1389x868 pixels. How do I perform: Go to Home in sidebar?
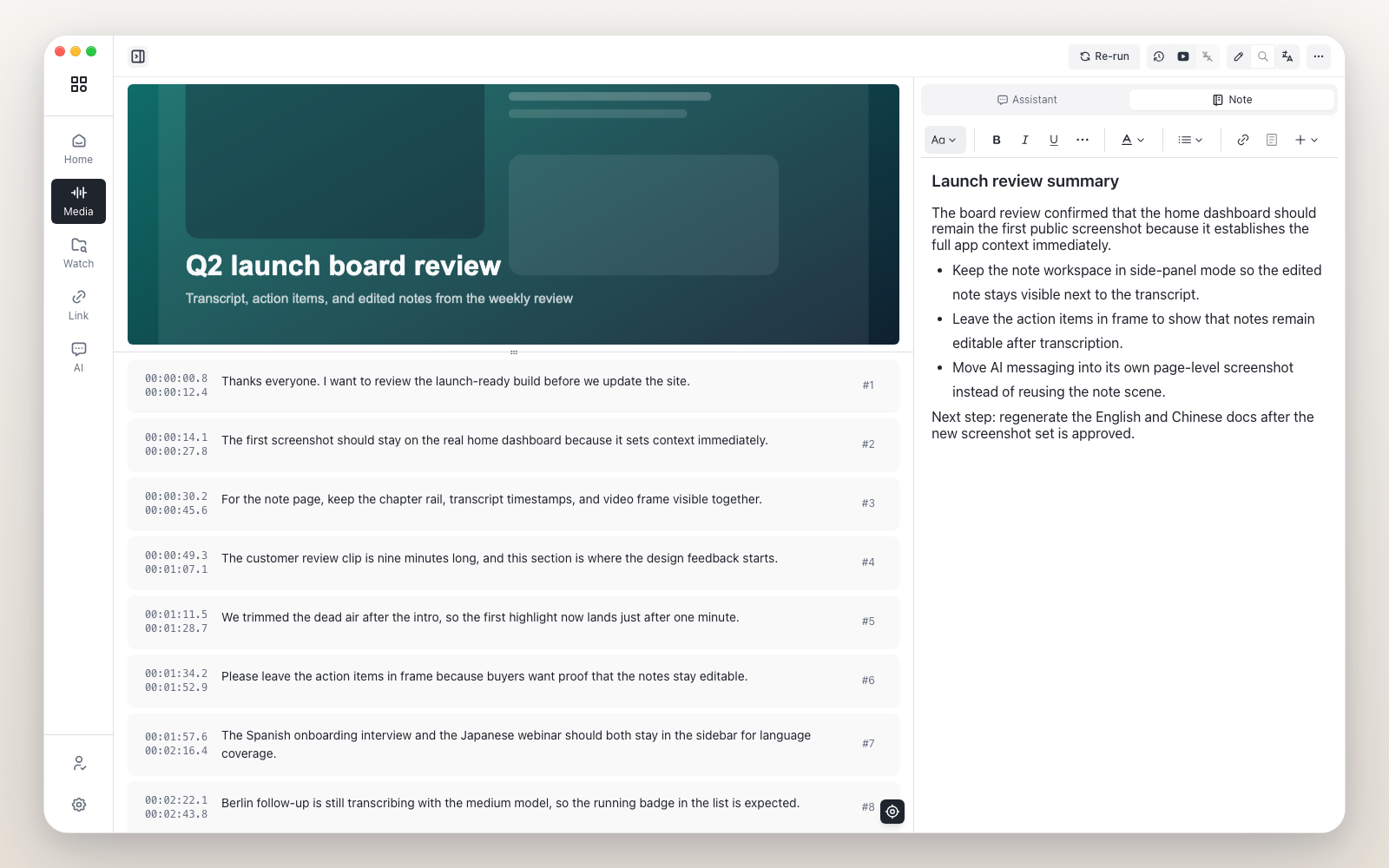78,148
